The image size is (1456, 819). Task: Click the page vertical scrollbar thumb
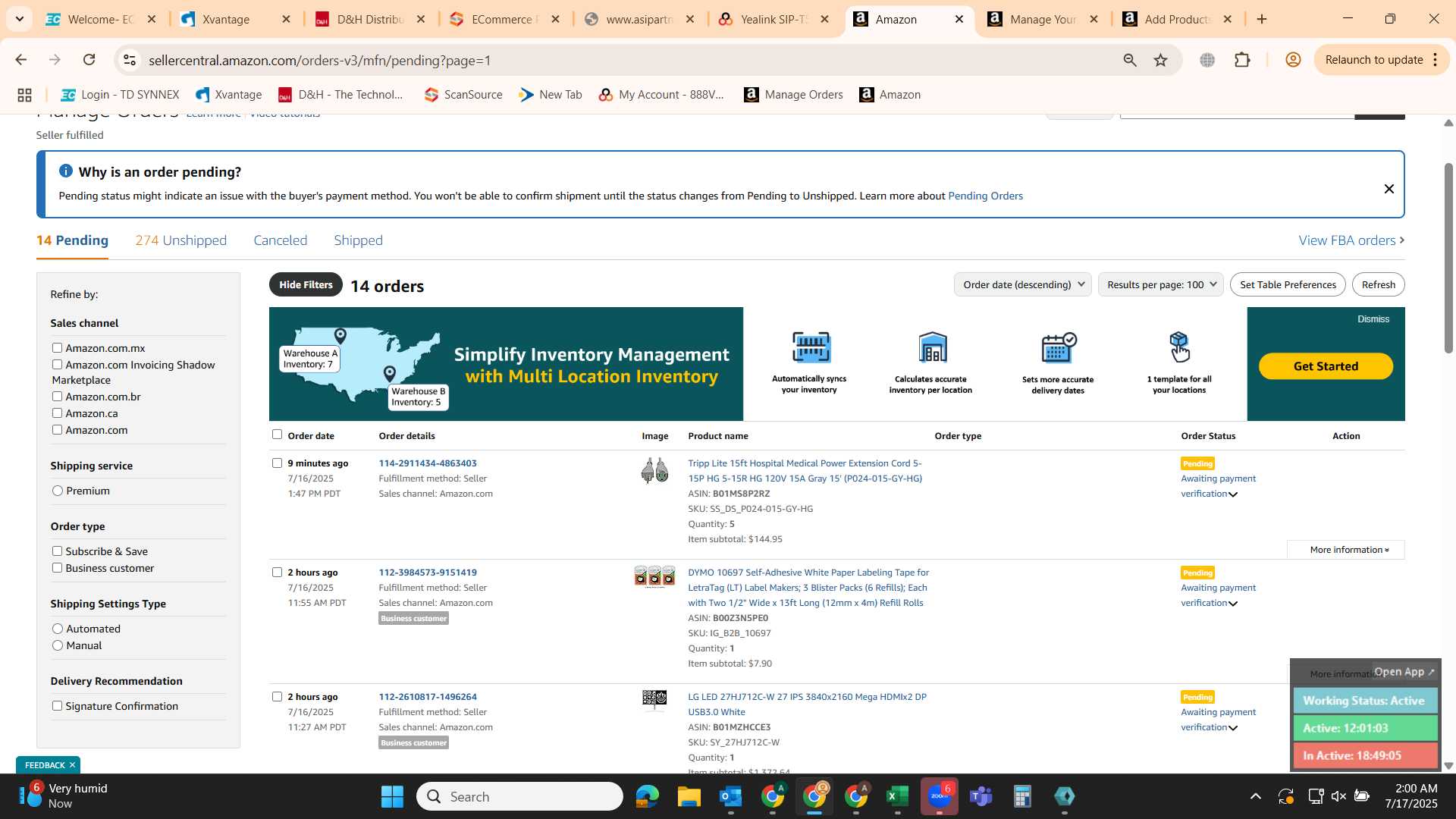pos(1448,258)
